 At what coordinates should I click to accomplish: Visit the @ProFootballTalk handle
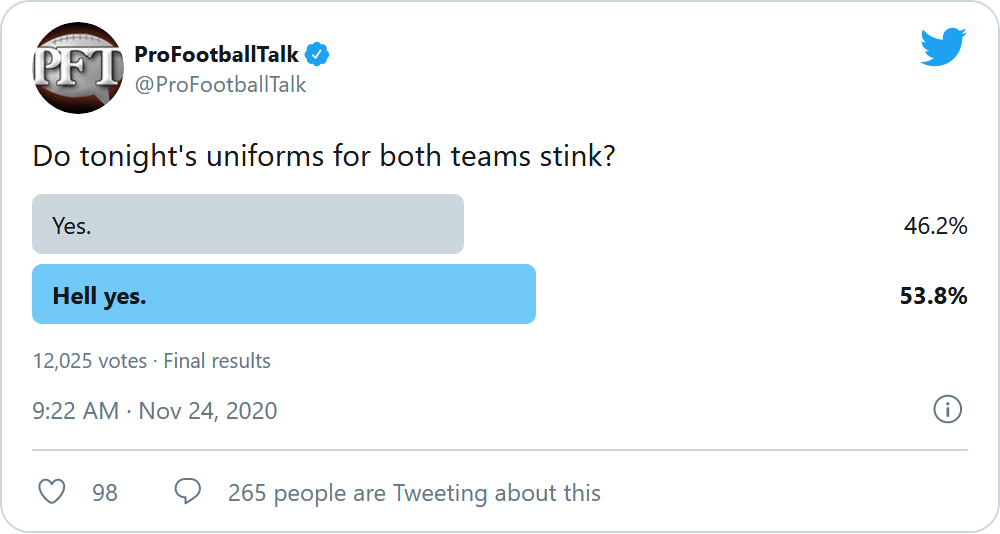tap(221, 85)
